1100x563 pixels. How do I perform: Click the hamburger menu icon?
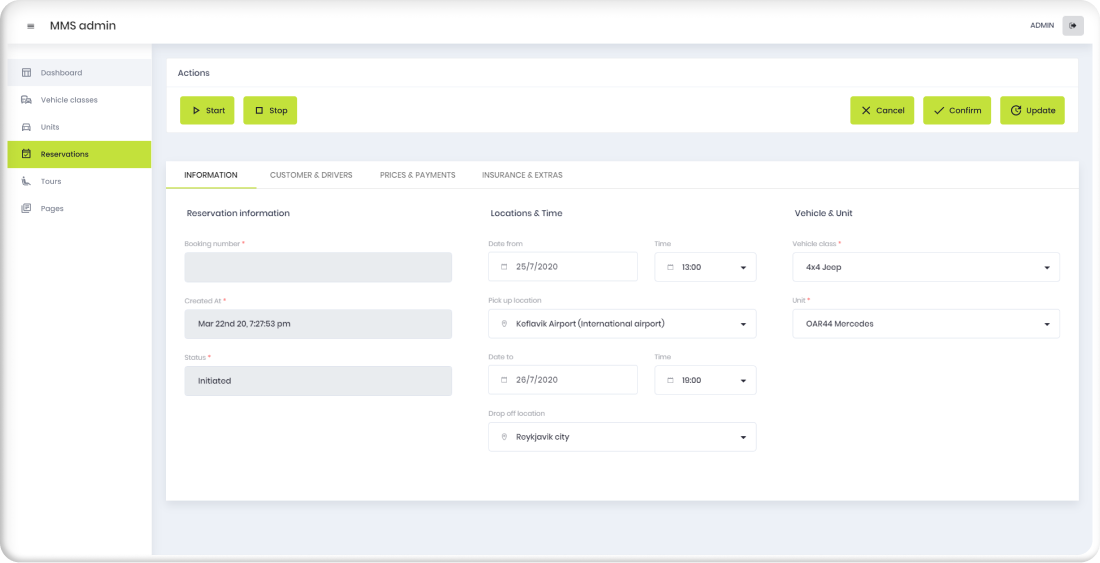click(x=30, y=26)
